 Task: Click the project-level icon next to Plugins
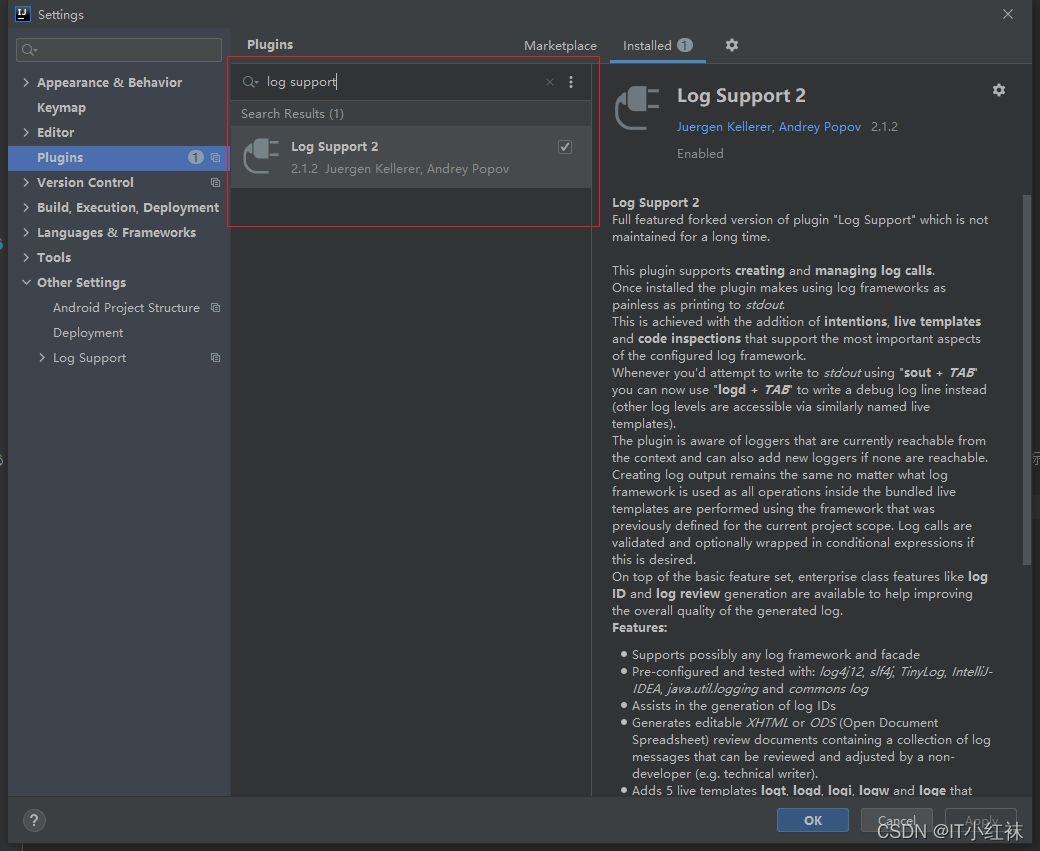[216, 158]
